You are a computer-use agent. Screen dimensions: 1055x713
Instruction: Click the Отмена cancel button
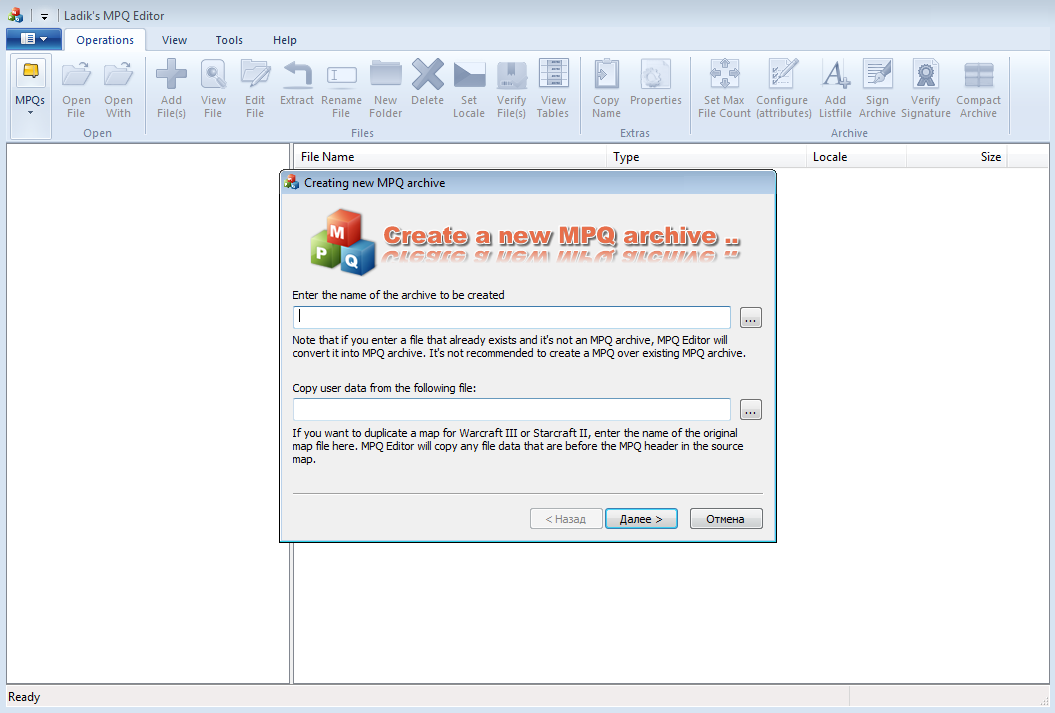[726, 519]
